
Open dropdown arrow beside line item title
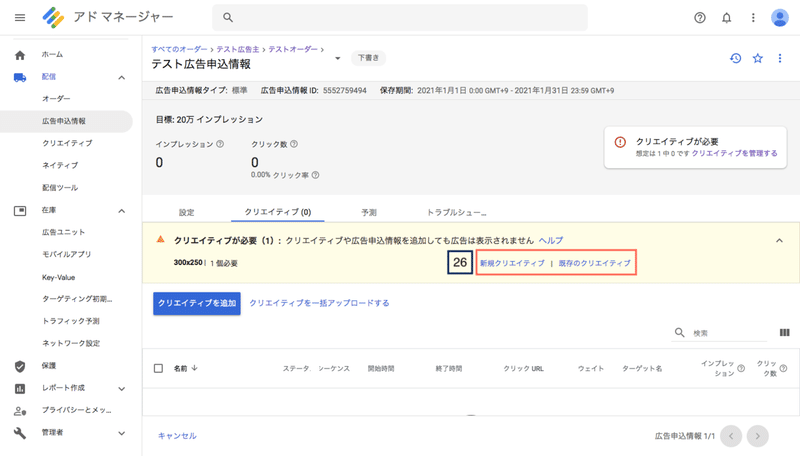click(337, 58)
